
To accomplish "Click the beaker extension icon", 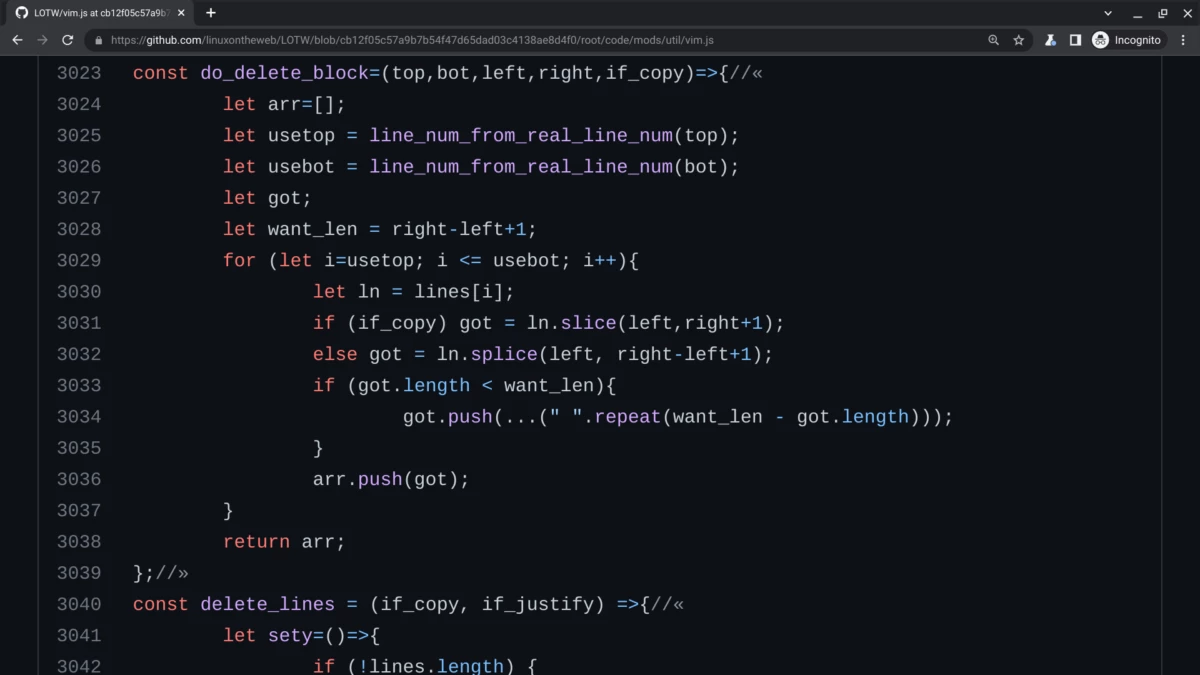I will coord(1050,40).
